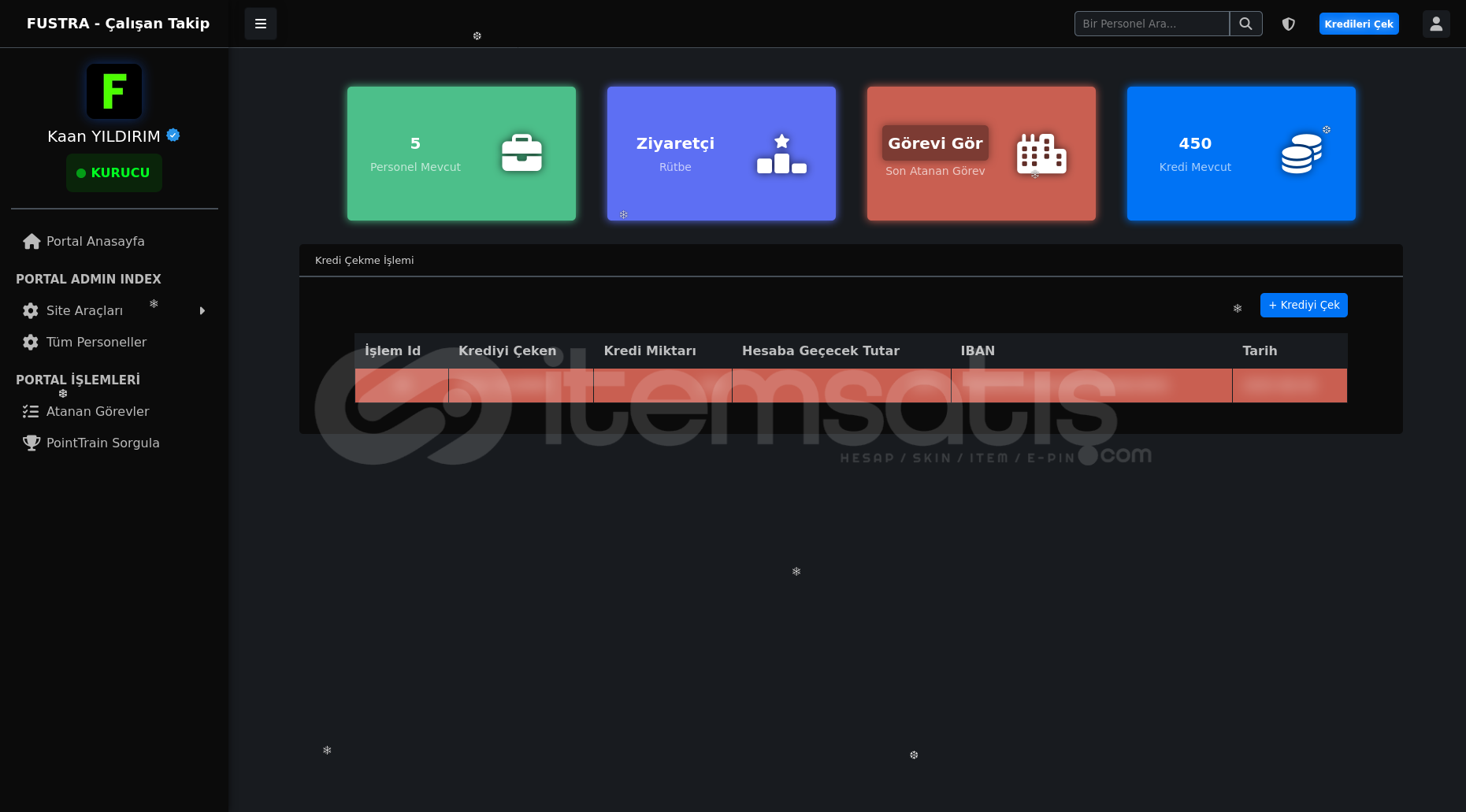Go to Tüm Personeller
The width and height of the screenshot is (1466, 812).
[96, 343]
